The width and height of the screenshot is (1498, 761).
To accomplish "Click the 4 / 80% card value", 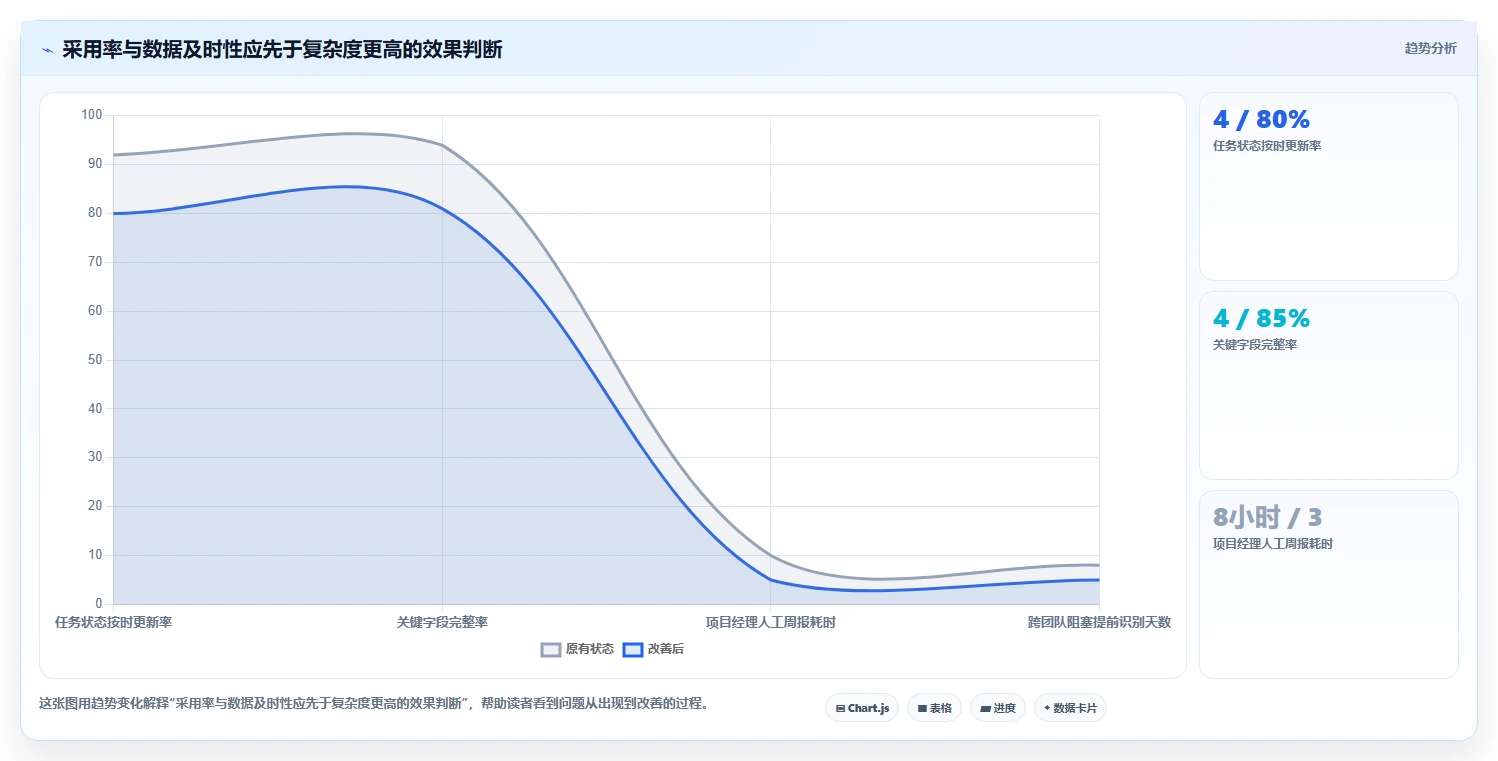I will [1261, 120].
